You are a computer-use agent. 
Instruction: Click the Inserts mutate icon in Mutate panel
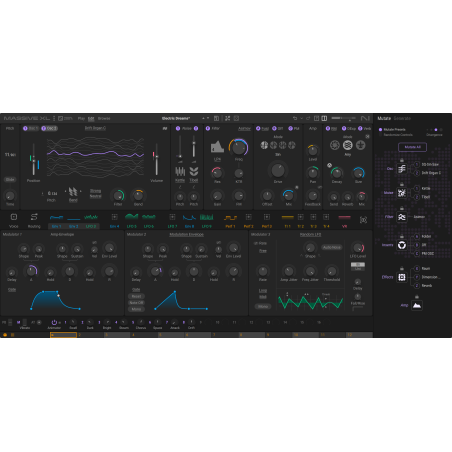coord(402,245)
